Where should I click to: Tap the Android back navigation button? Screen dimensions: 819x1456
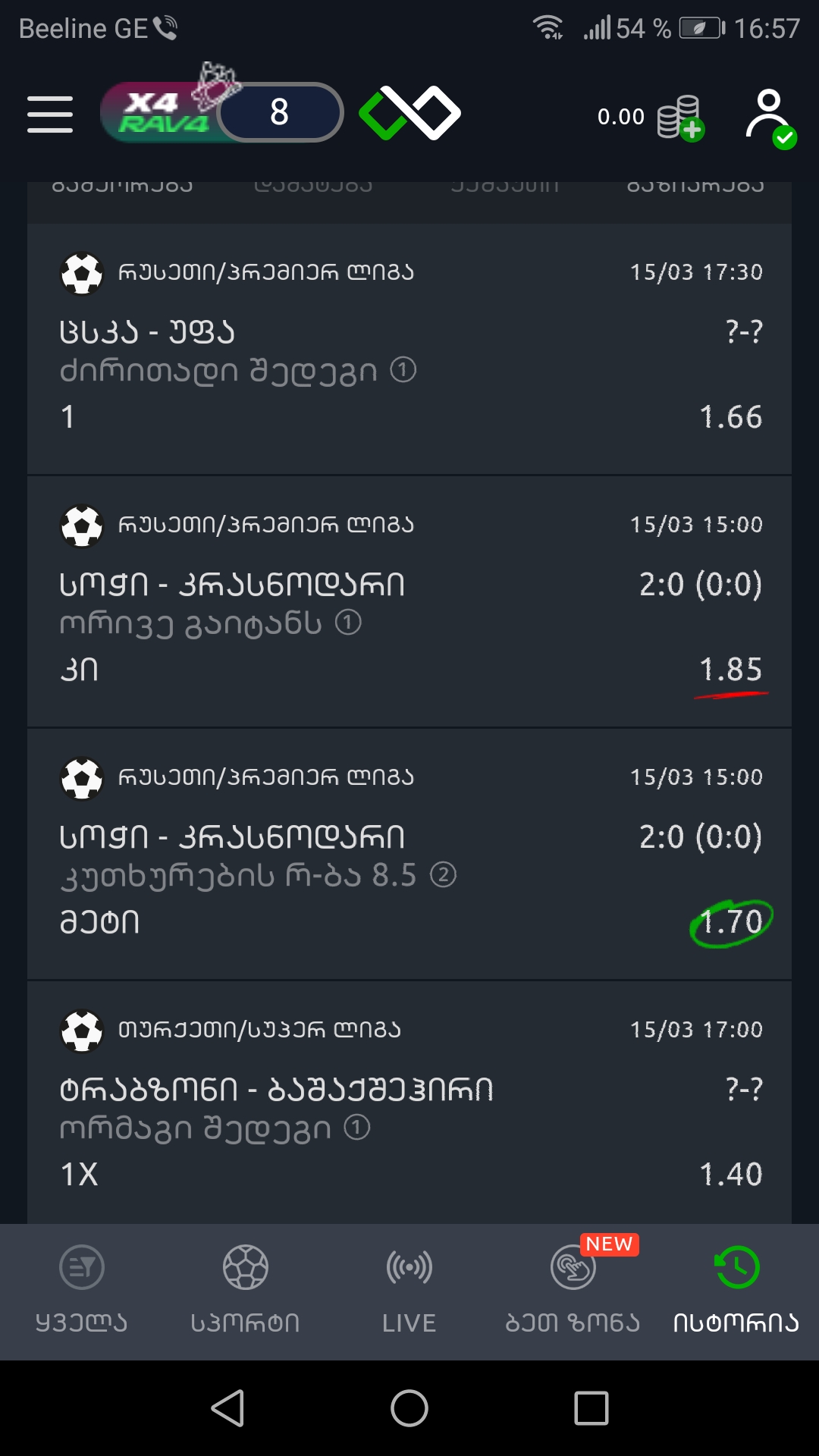[227, 1408]
